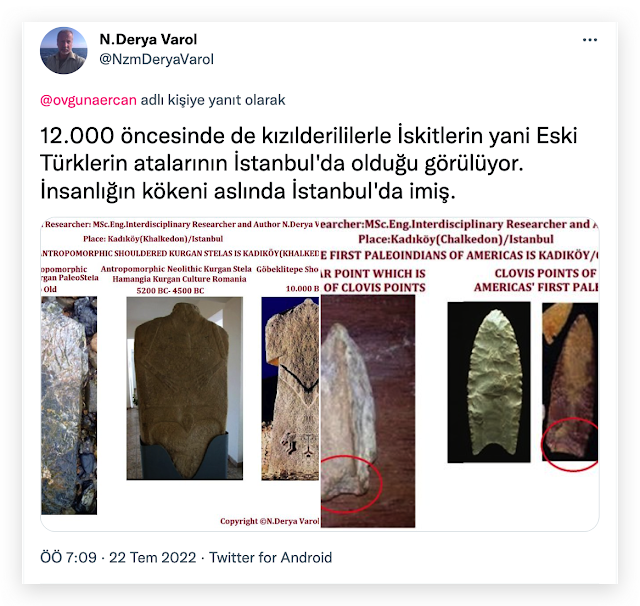The height and width of the screenshot is (606, 640).
Task: Open the circled Kadıköy spear point photo
Action: tap(368, 411)
